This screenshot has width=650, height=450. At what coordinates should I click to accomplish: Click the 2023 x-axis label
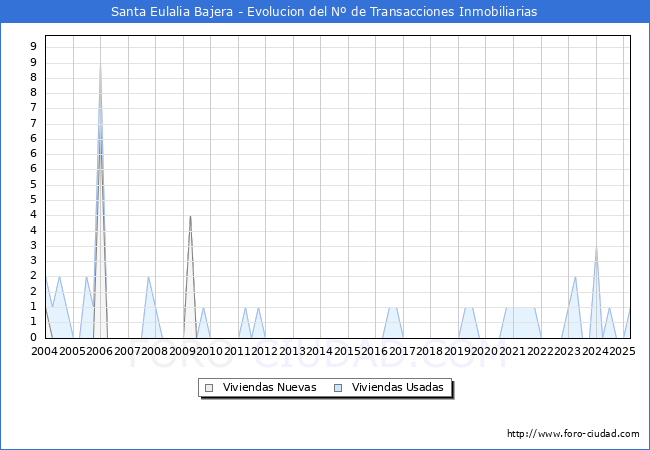[x=567, y=351]
